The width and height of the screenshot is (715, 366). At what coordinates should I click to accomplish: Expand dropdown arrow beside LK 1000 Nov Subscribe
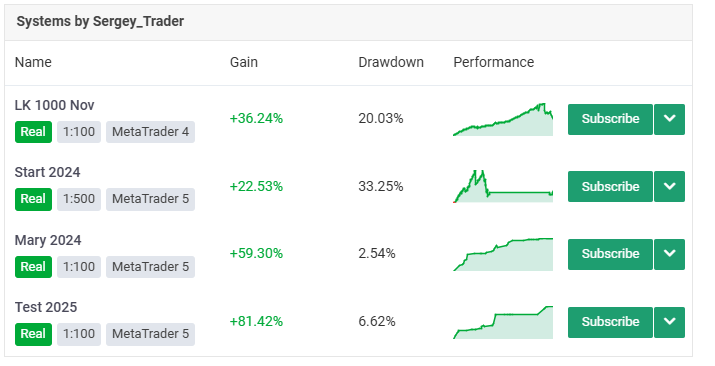[669, 119]
